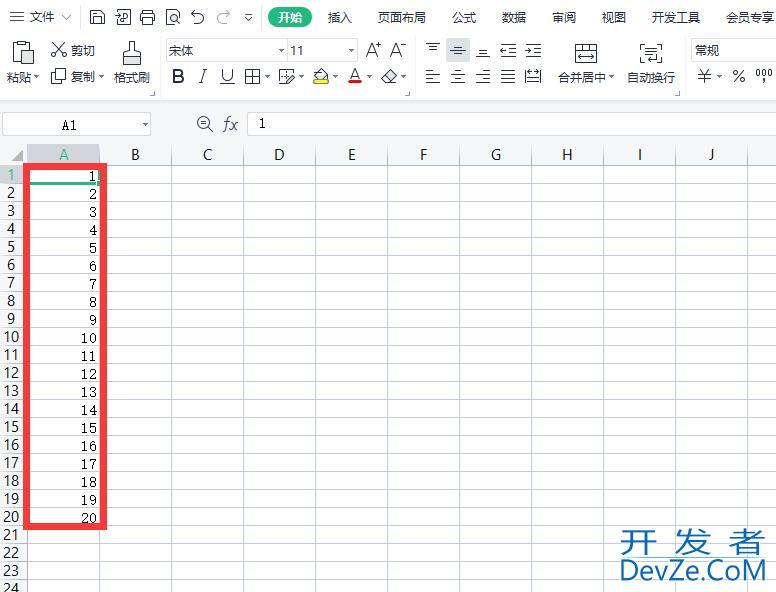Select column D header

279,155
